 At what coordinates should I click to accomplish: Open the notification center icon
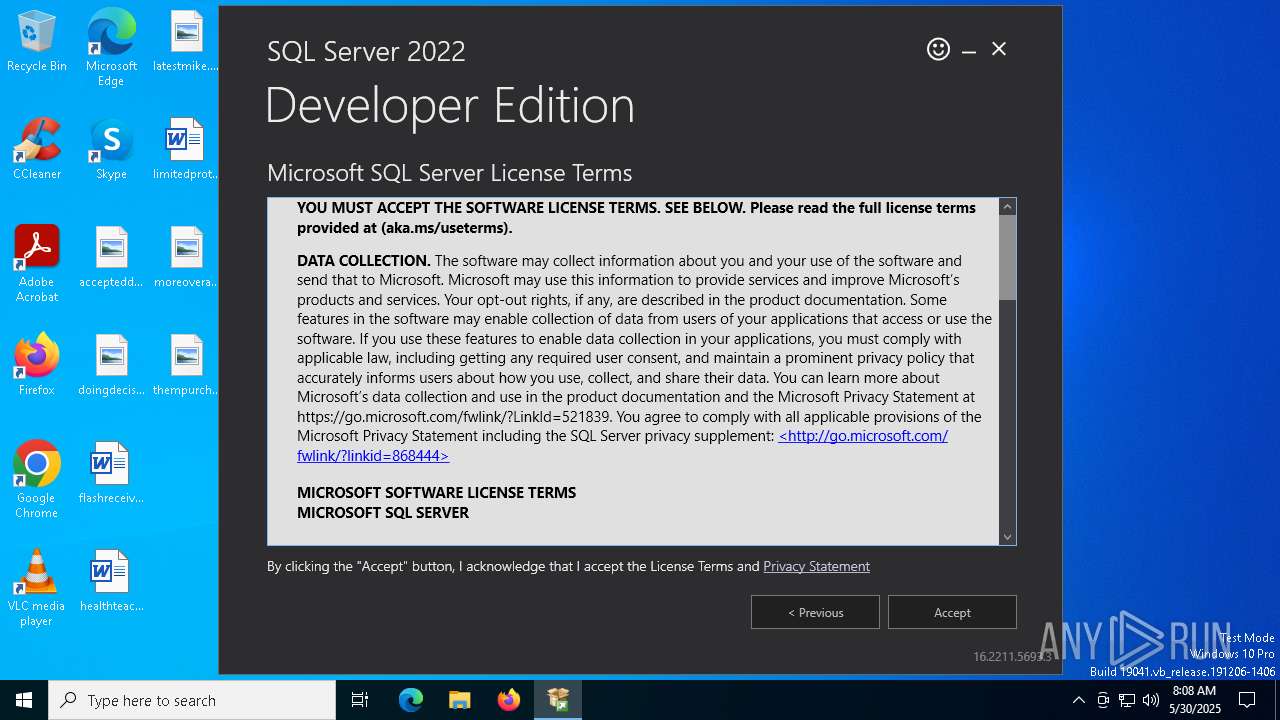[1247, 700]
